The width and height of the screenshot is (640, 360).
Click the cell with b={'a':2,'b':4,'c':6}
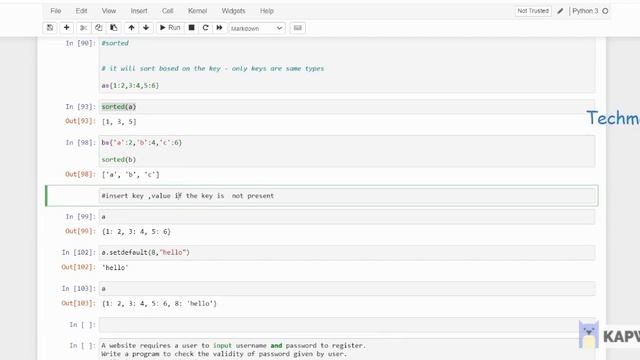[x=347, y=151]
